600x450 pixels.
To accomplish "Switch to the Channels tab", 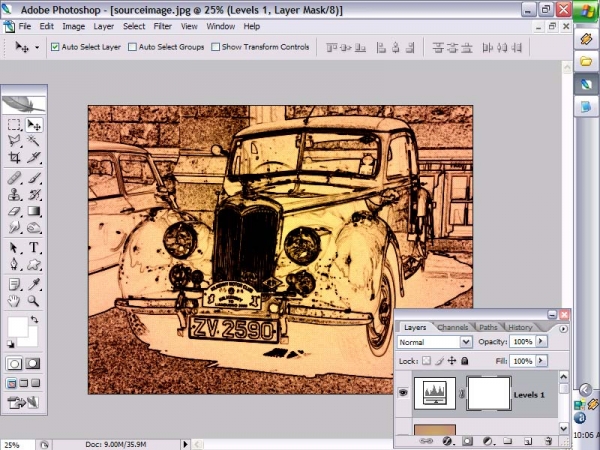I will tap(453, 327).
